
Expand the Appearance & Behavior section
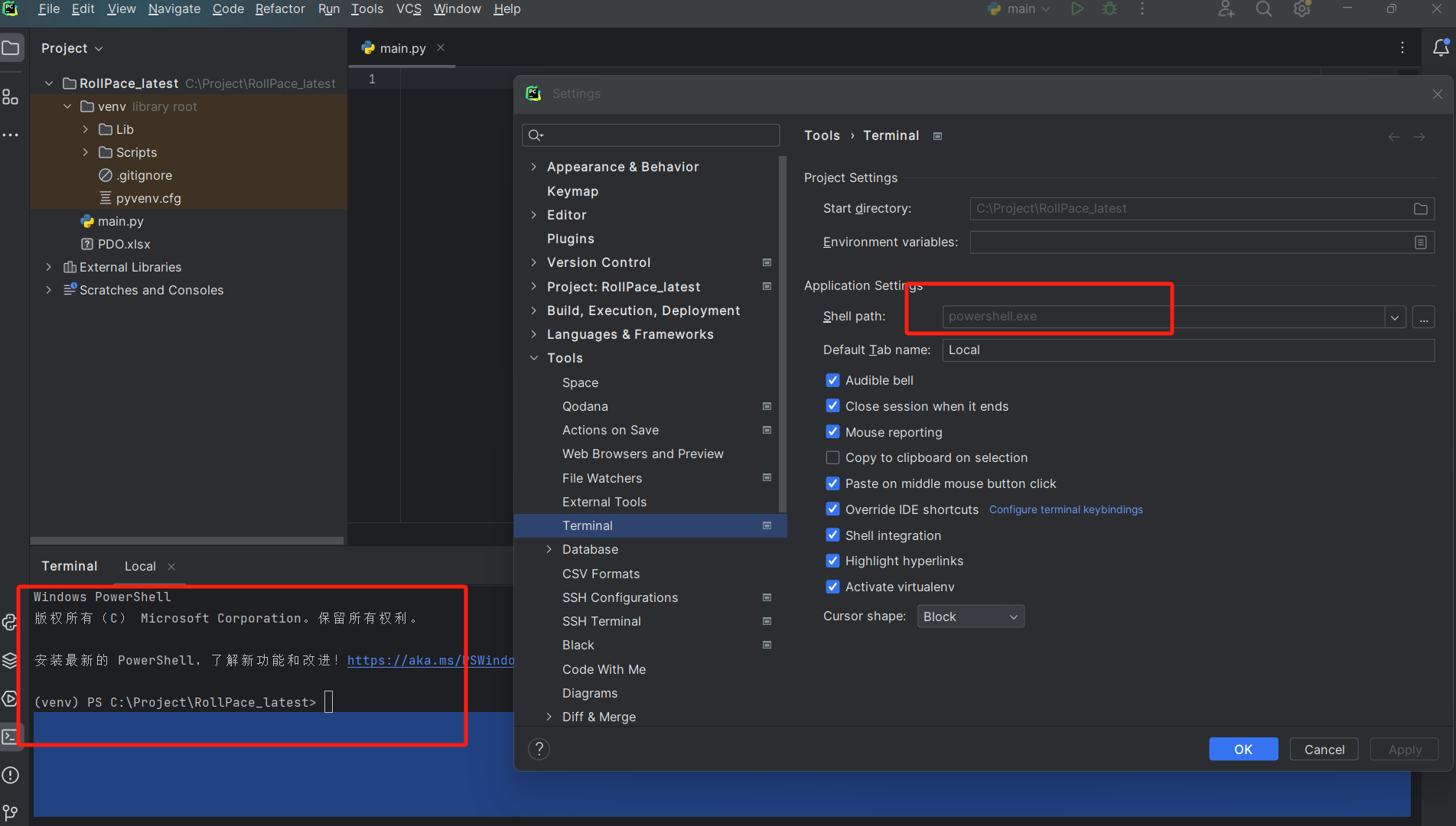[x=534, y=166]
